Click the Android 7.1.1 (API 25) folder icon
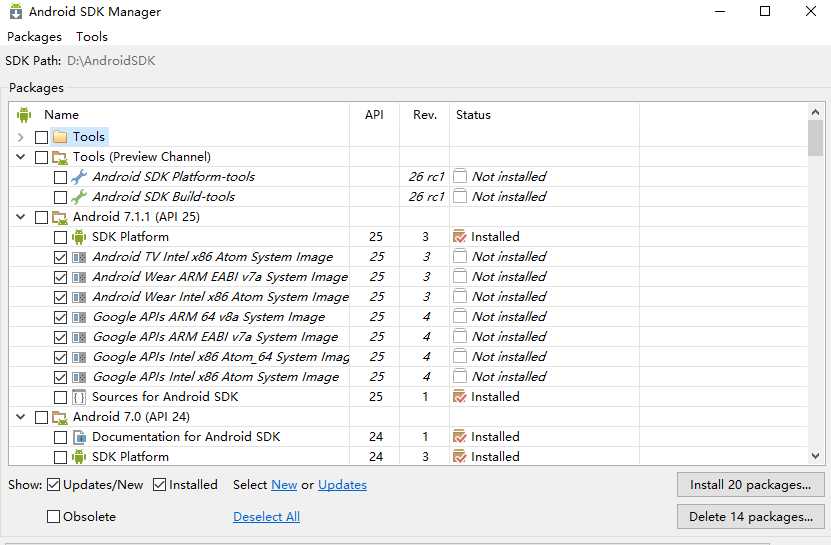831x545 pixels. point(60,217)
